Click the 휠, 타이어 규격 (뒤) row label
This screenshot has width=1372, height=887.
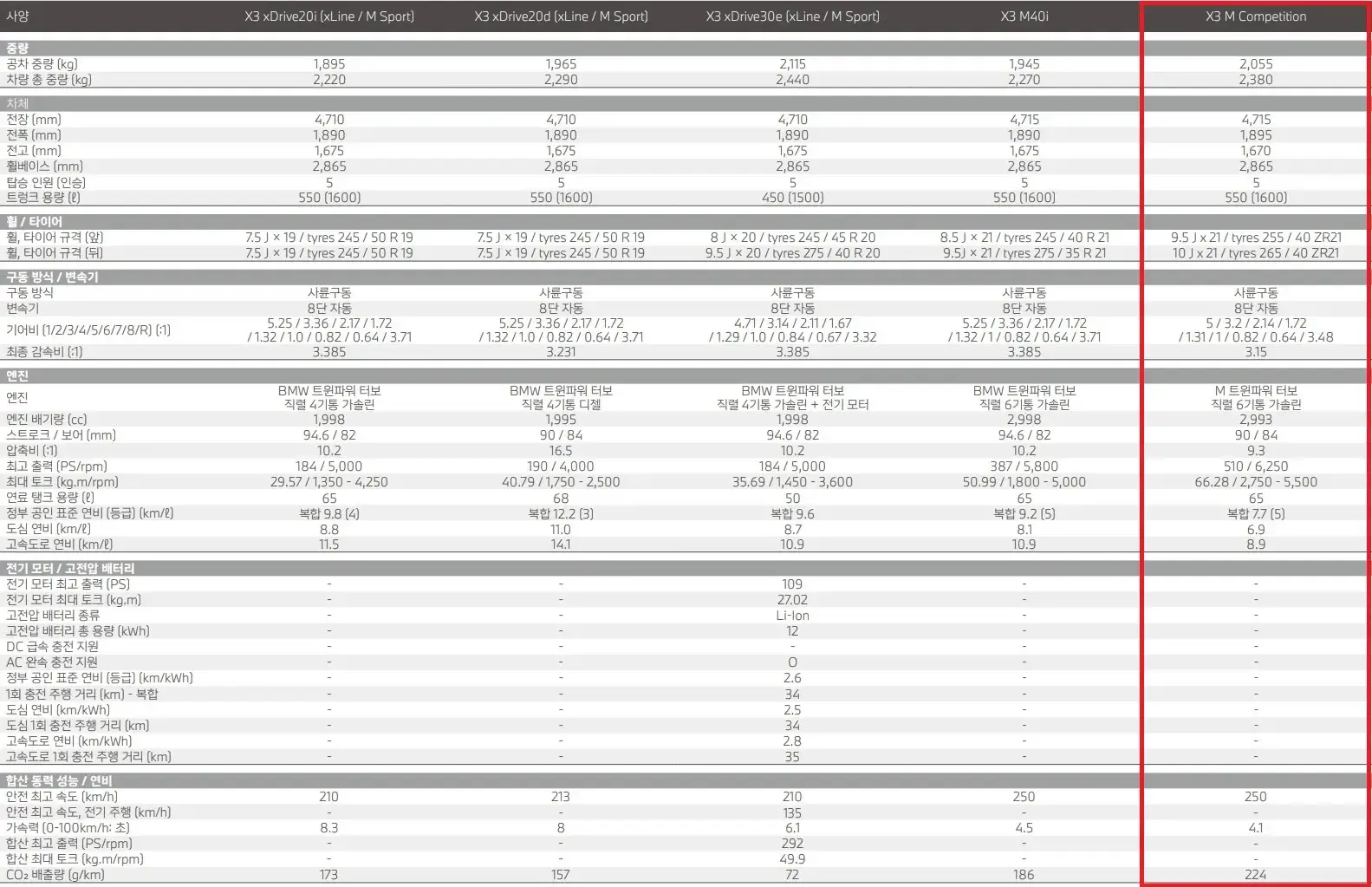click(55, 253)
